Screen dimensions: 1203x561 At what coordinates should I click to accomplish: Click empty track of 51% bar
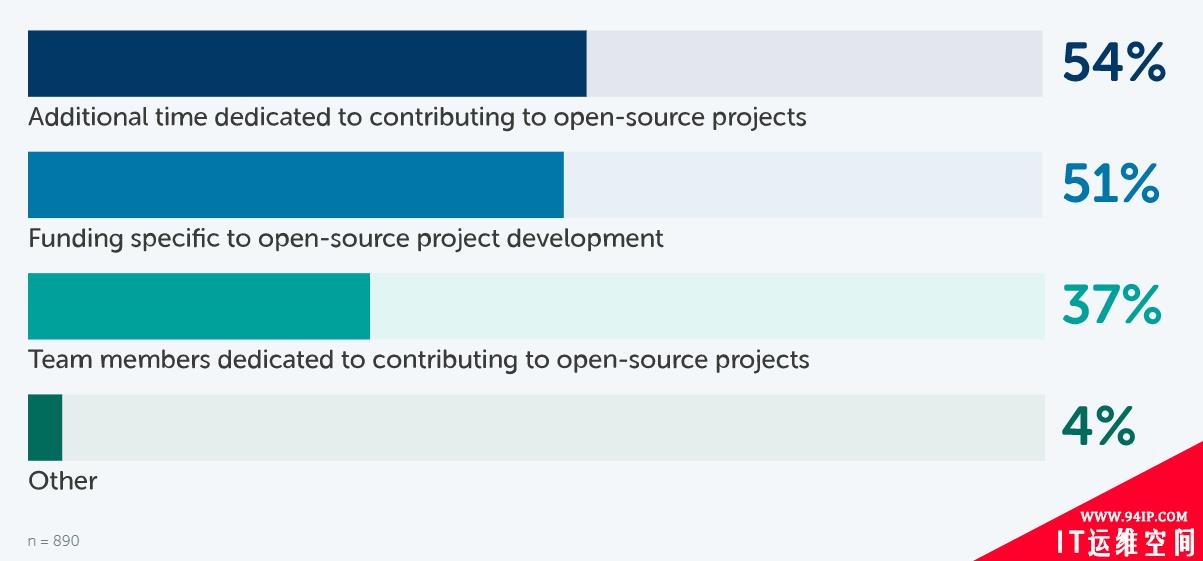coord(802,184)
